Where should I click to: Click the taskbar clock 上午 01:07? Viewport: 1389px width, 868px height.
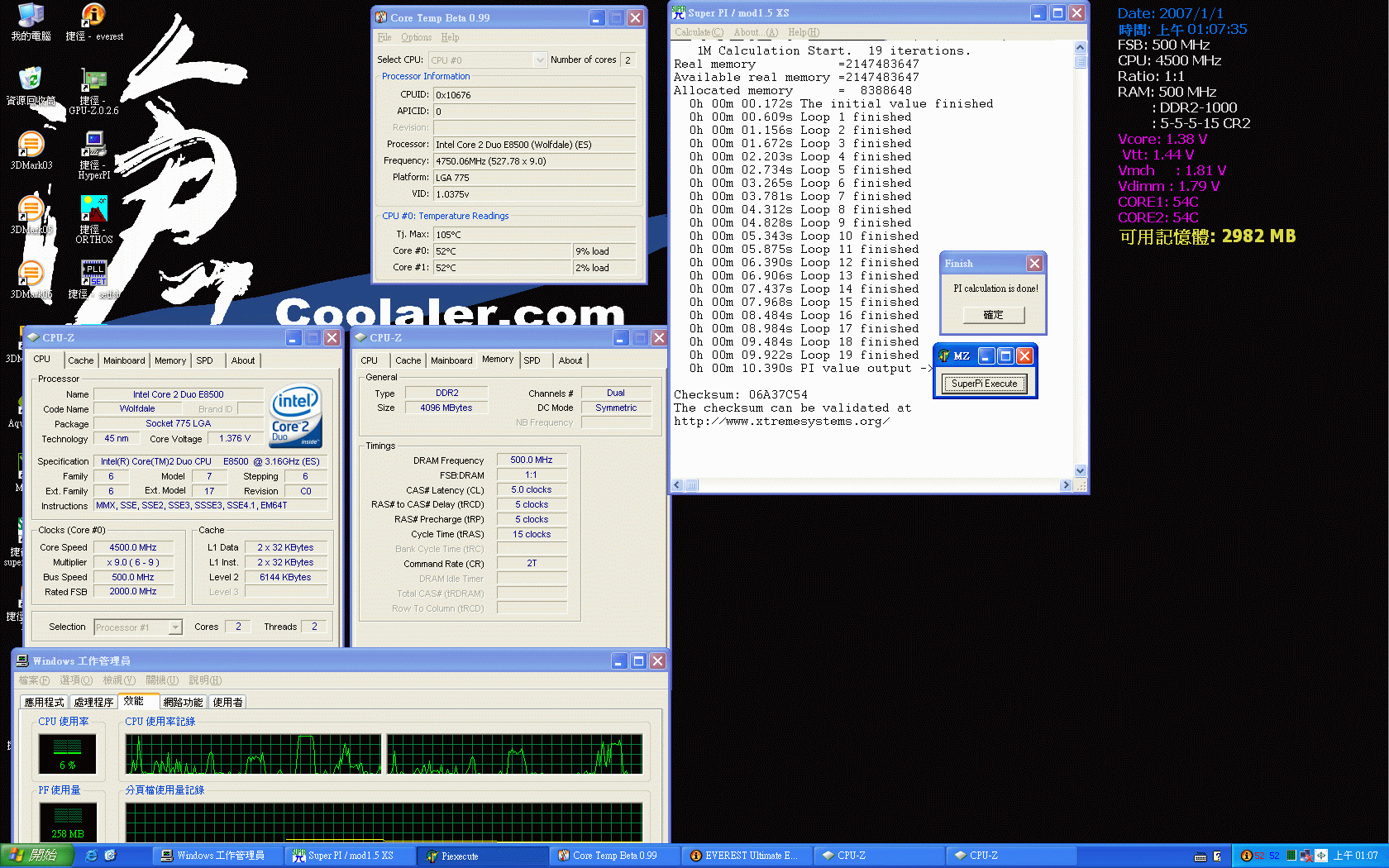click(1355, 856)
